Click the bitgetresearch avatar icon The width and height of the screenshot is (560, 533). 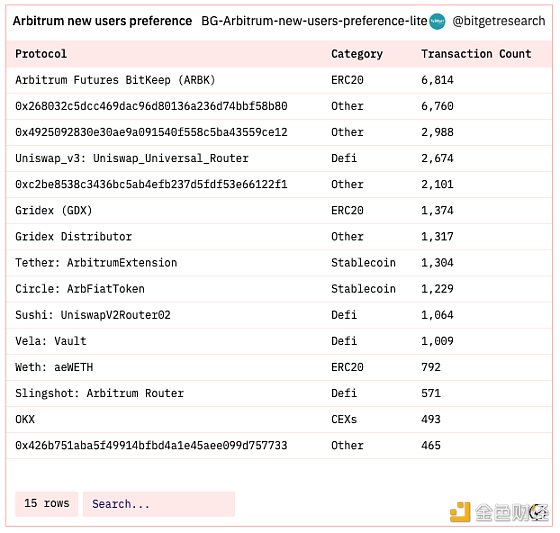(x=437, y=21)
